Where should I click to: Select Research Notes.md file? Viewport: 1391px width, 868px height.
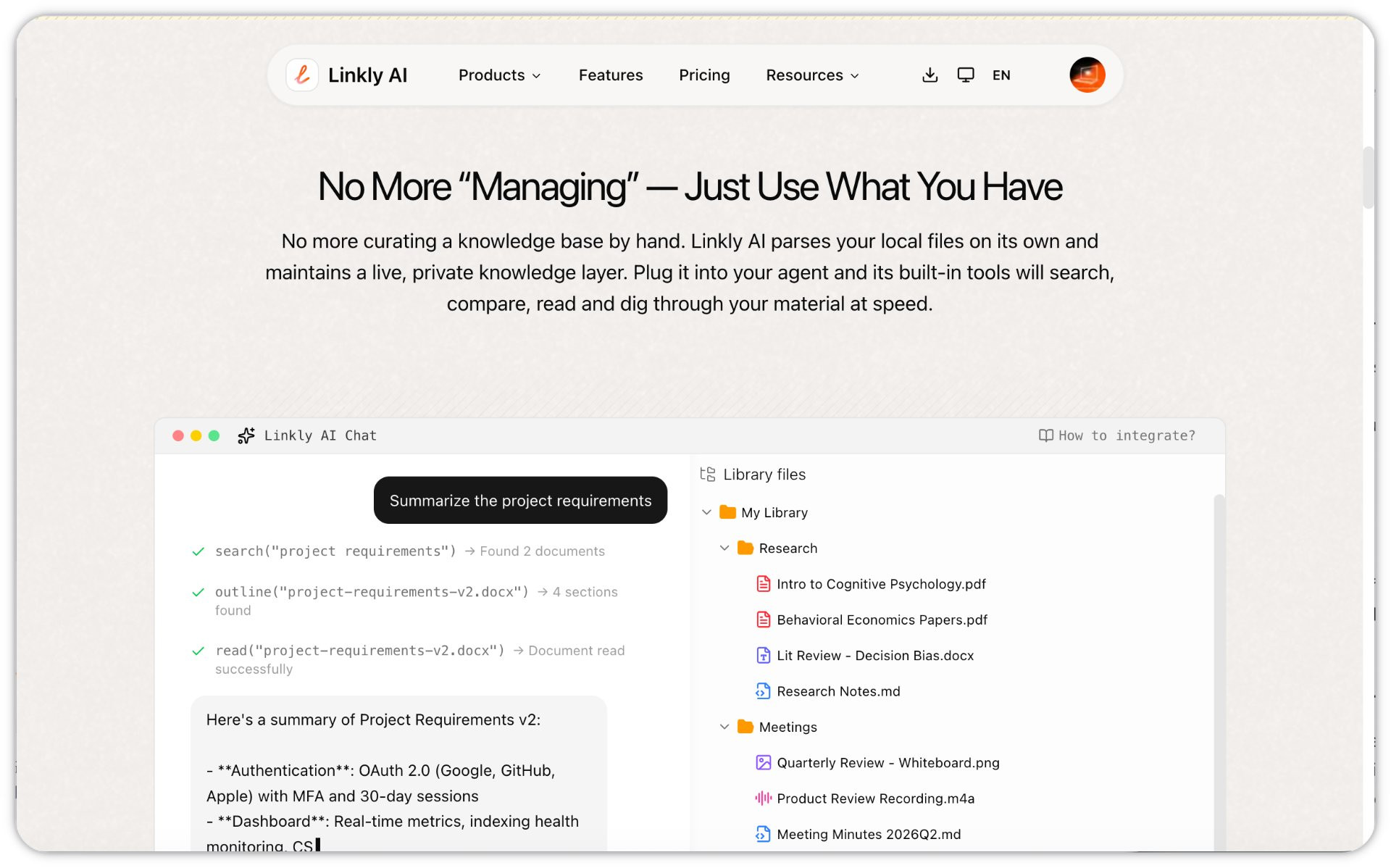pyautogui.click(x=838, y=691)
